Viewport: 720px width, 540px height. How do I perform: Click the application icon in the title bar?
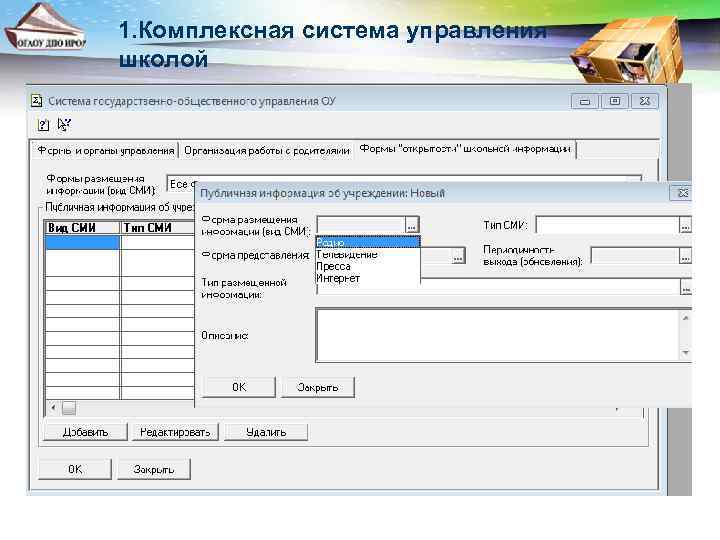[x=37, y=101]
